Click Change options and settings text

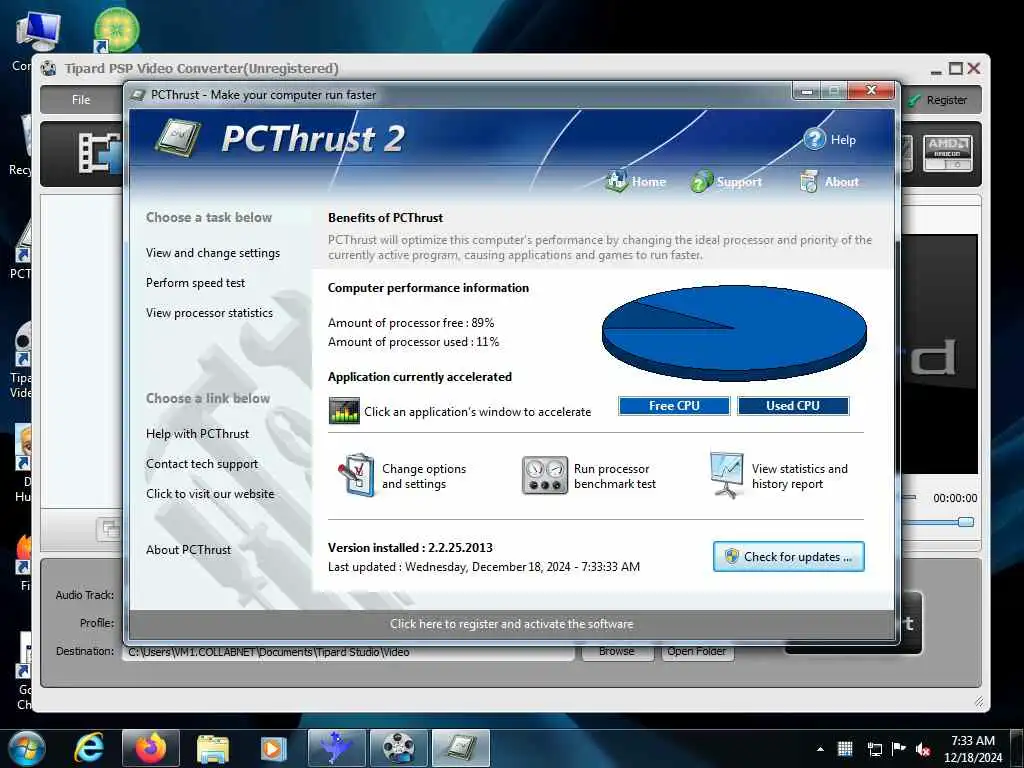[x=424, y=476]
